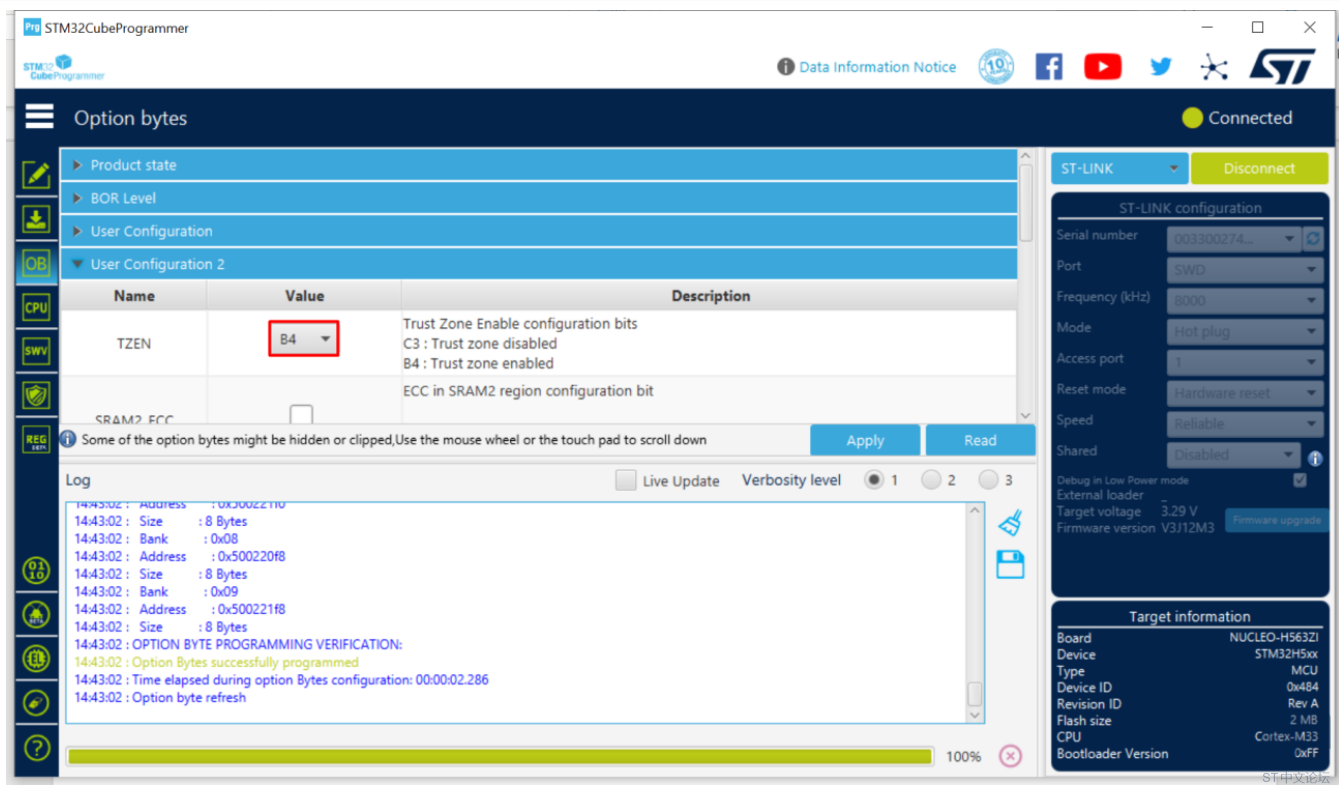Viewport: 1339px width, 793px height.
Task: Click the Read button
Action: pos(980,440)
